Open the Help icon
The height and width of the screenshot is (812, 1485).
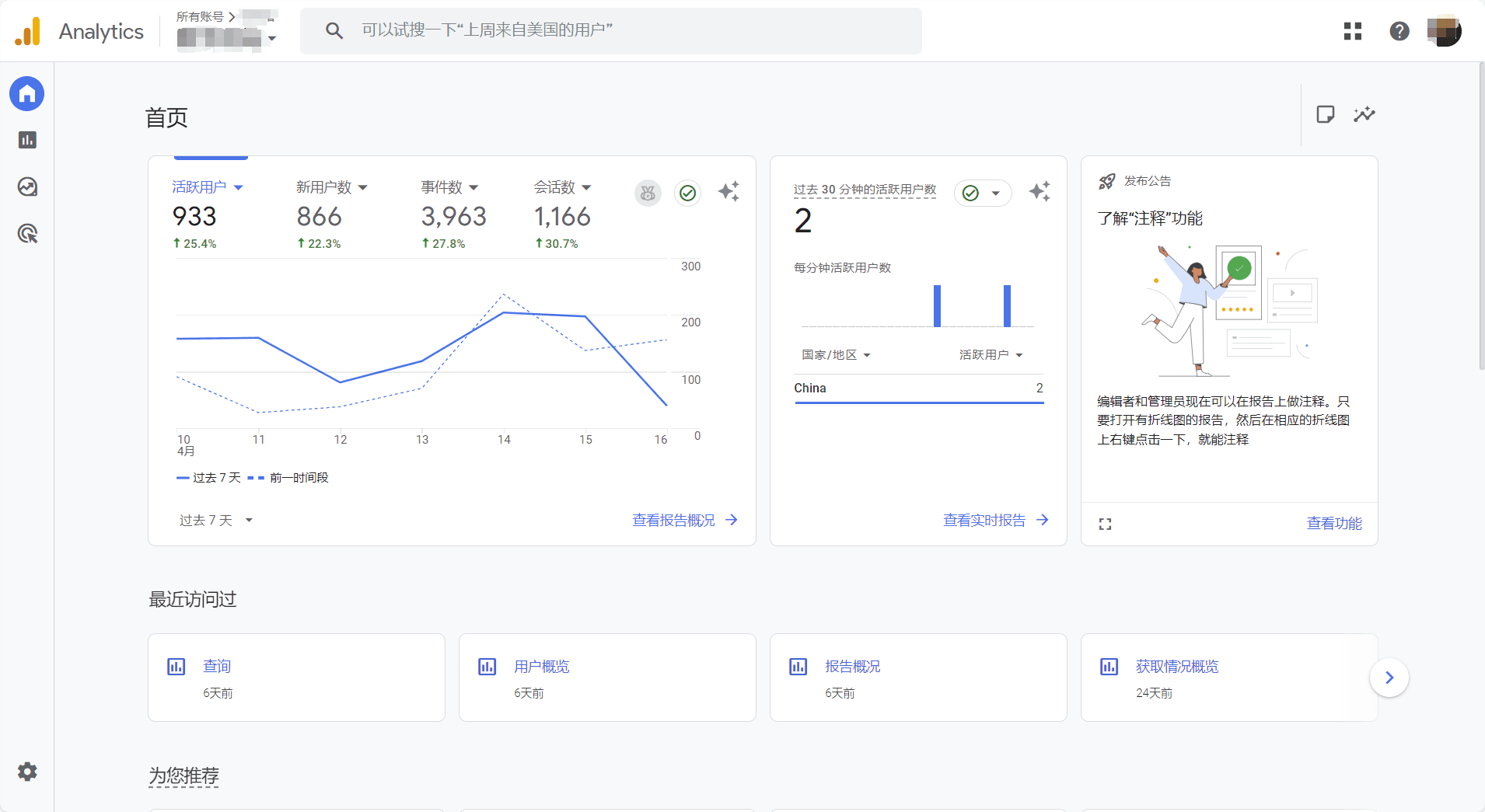pos(1399,31)
